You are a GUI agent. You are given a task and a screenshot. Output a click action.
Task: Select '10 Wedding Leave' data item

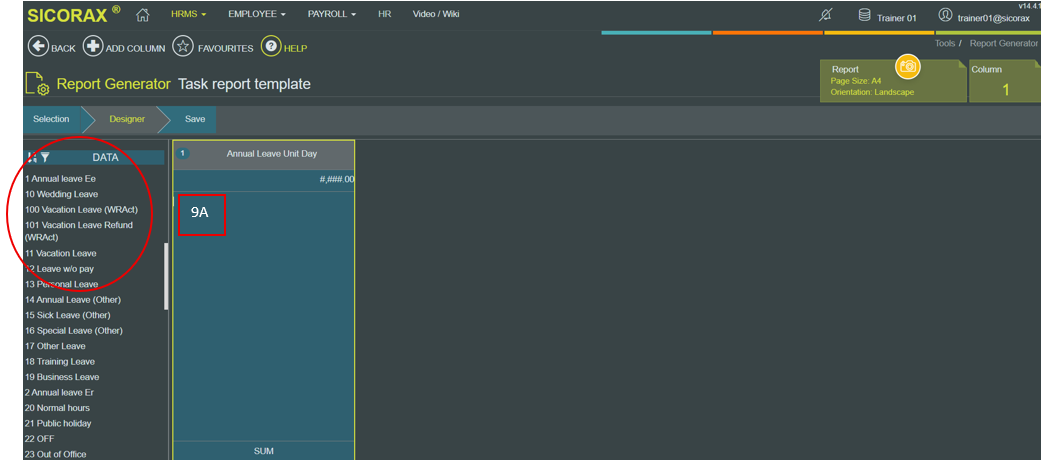click(62, 194)
